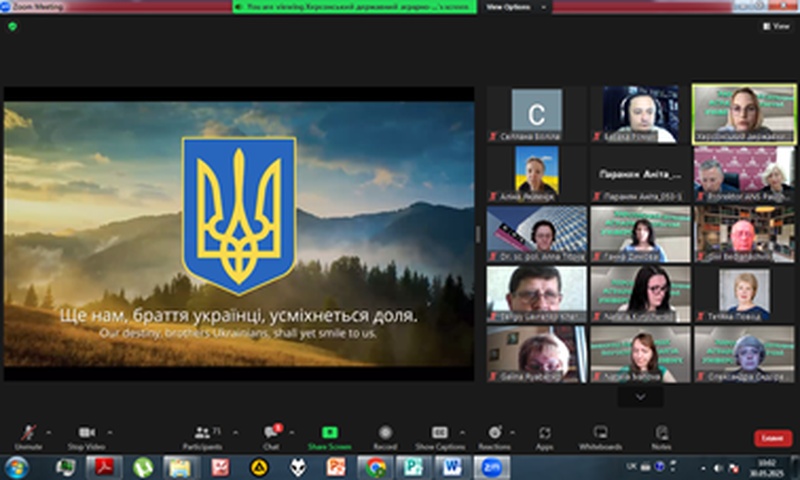Select the Galina participant tile
Screen dimensions: 800x480
point(537,354)
